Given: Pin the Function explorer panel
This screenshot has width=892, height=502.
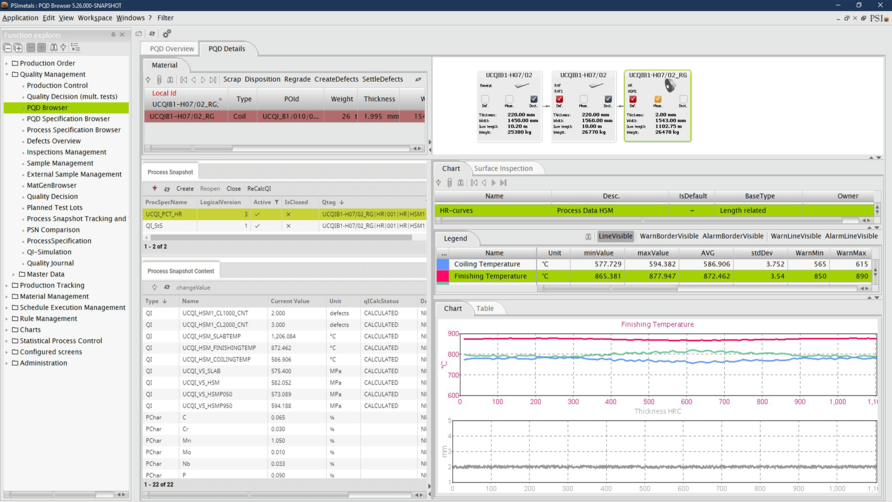Looking at the screenshot, I should (x=113, y=35).
